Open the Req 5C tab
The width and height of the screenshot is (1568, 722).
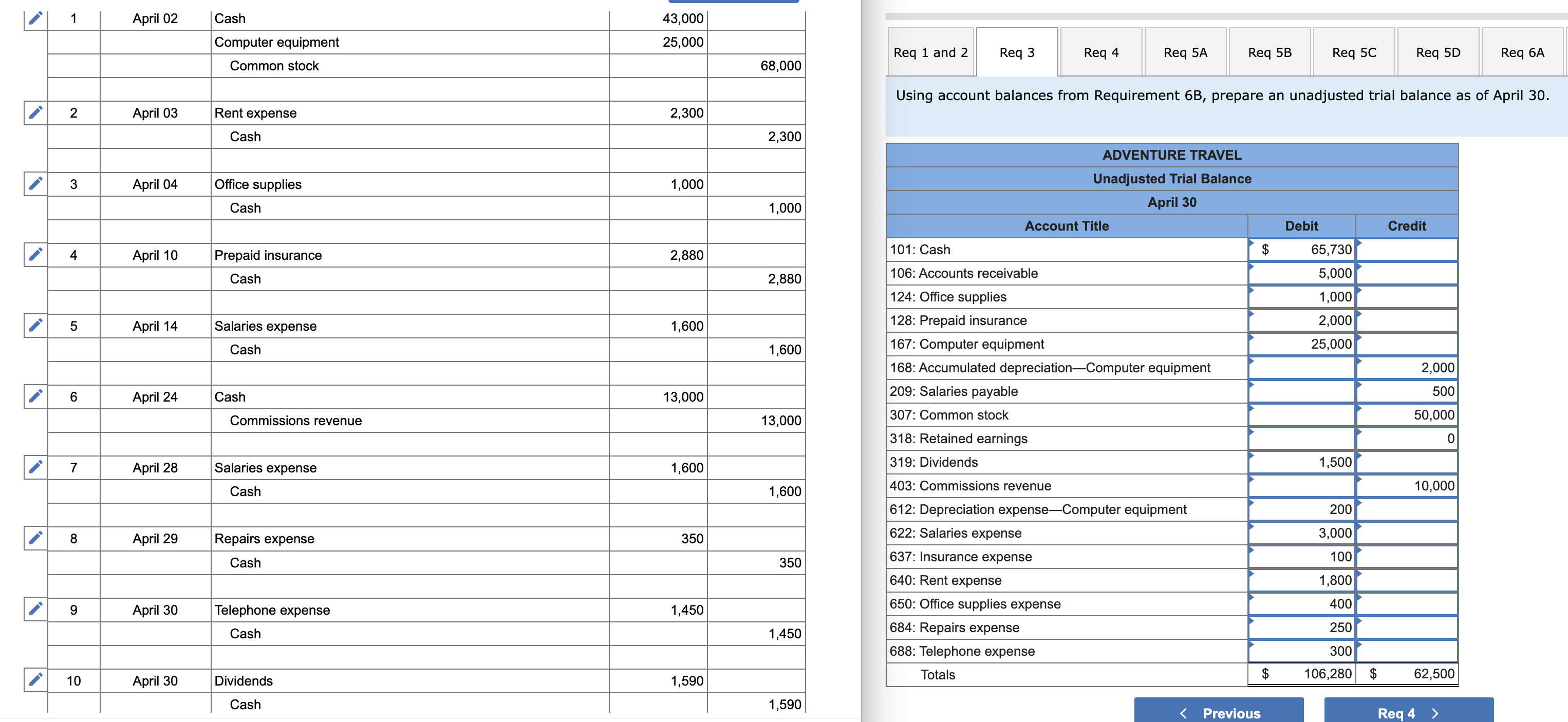1353,52
